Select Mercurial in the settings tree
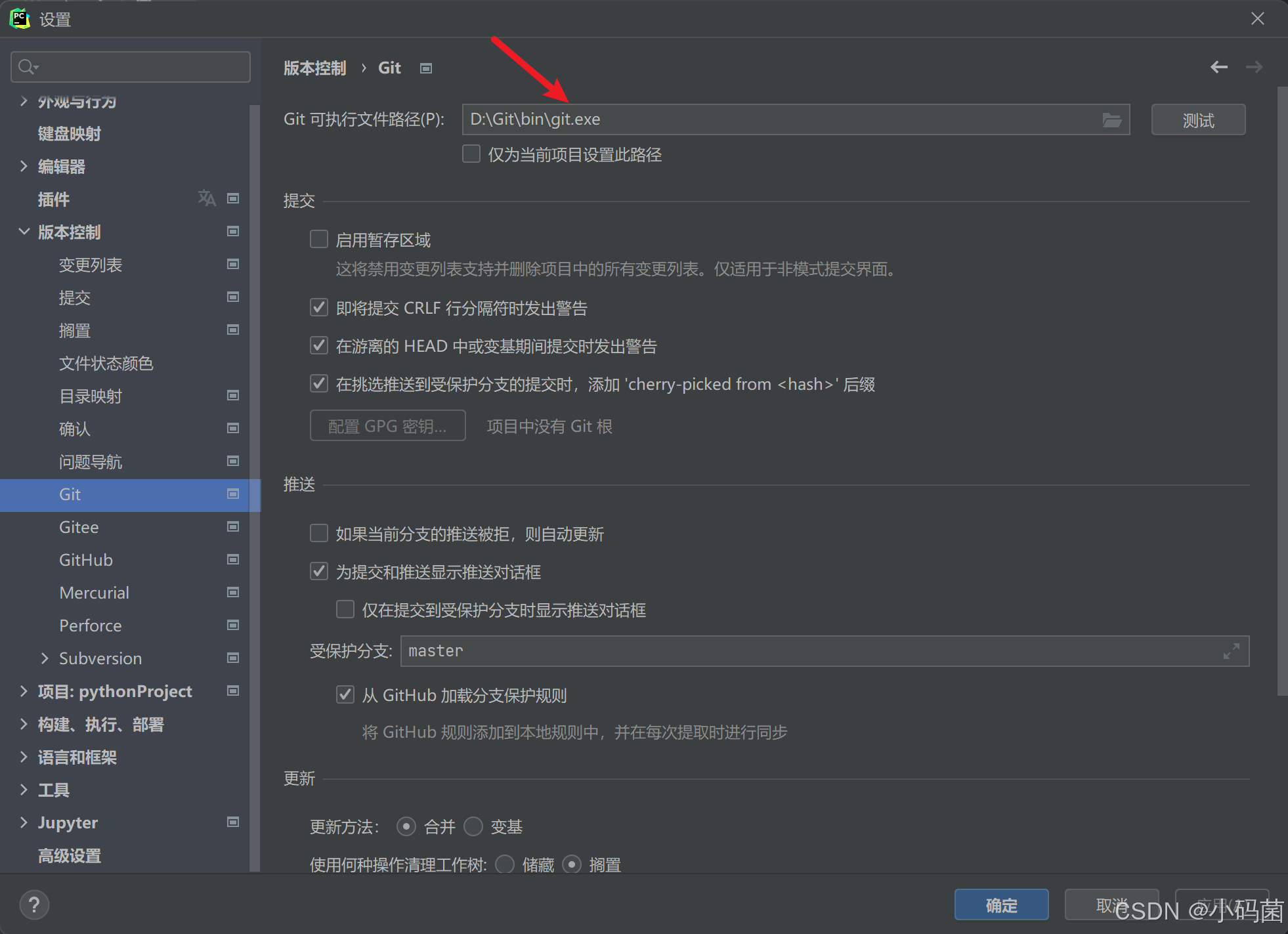Screen dimensions: 1288x934 click(x=94, y=593)
